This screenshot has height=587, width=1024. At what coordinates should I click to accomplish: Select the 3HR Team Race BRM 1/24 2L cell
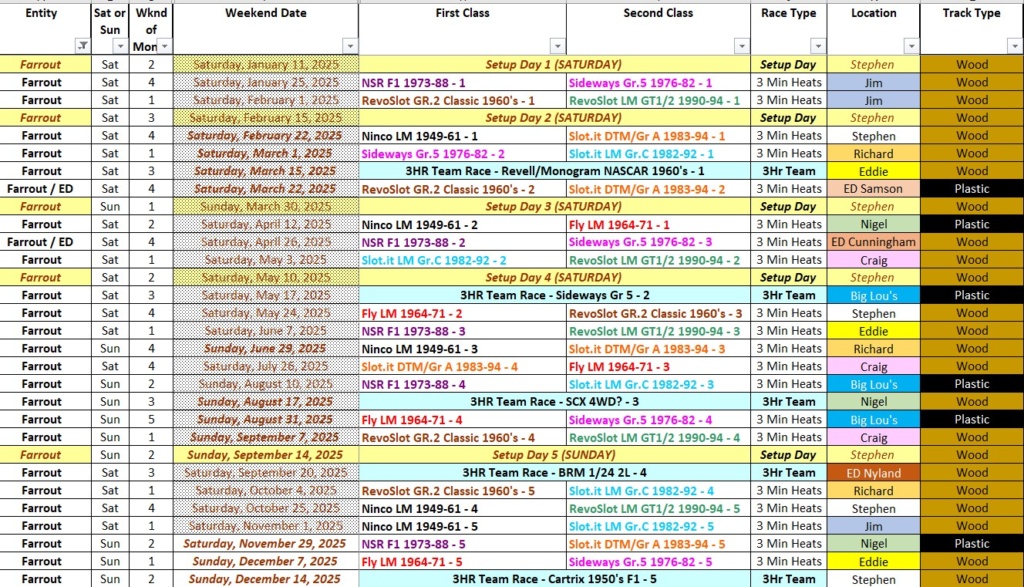click(x=553, y=473)
